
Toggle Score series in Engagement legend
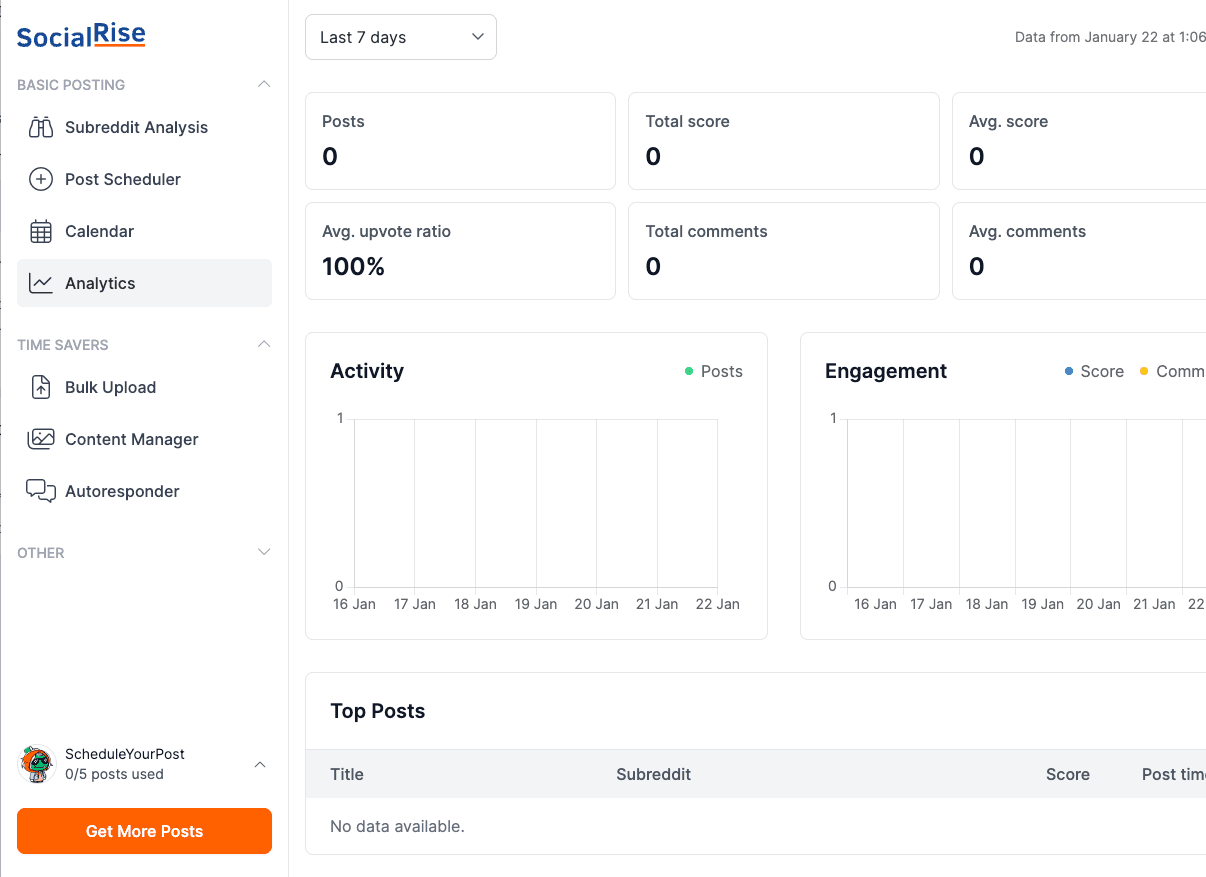tap(1095, 371)
